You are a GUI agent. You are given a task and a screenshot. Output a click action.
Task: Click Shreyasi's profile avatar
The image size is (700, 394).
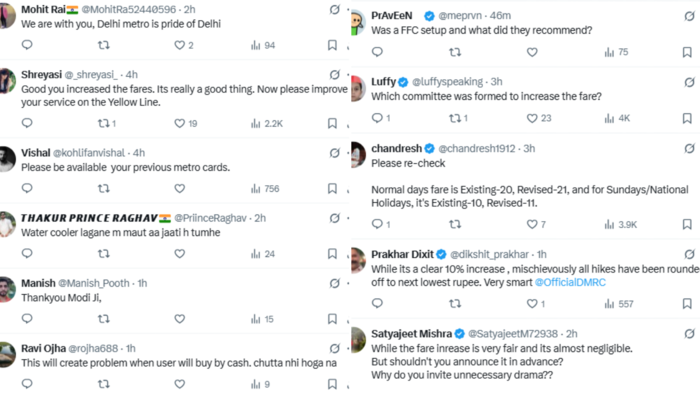[7, 82]
